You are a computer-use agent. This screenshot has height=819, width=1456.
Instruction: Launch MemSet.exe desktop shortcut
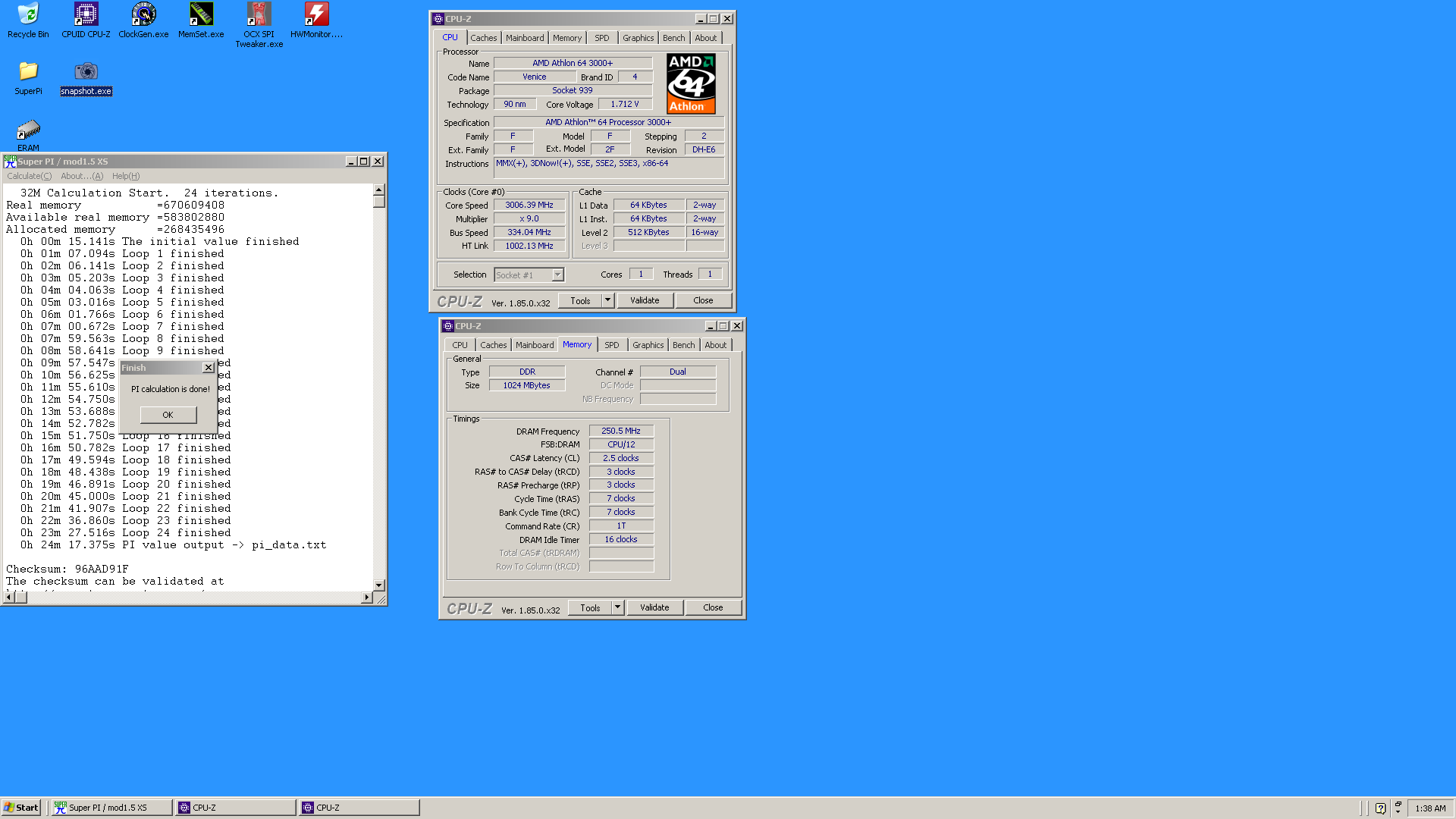[201, 20]
